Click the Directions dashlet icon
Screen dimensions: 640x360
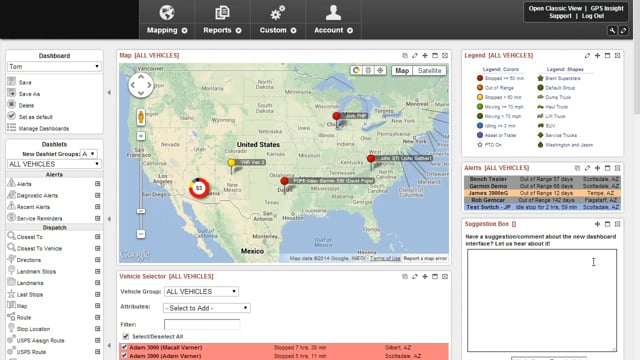(x=11, y=259)
